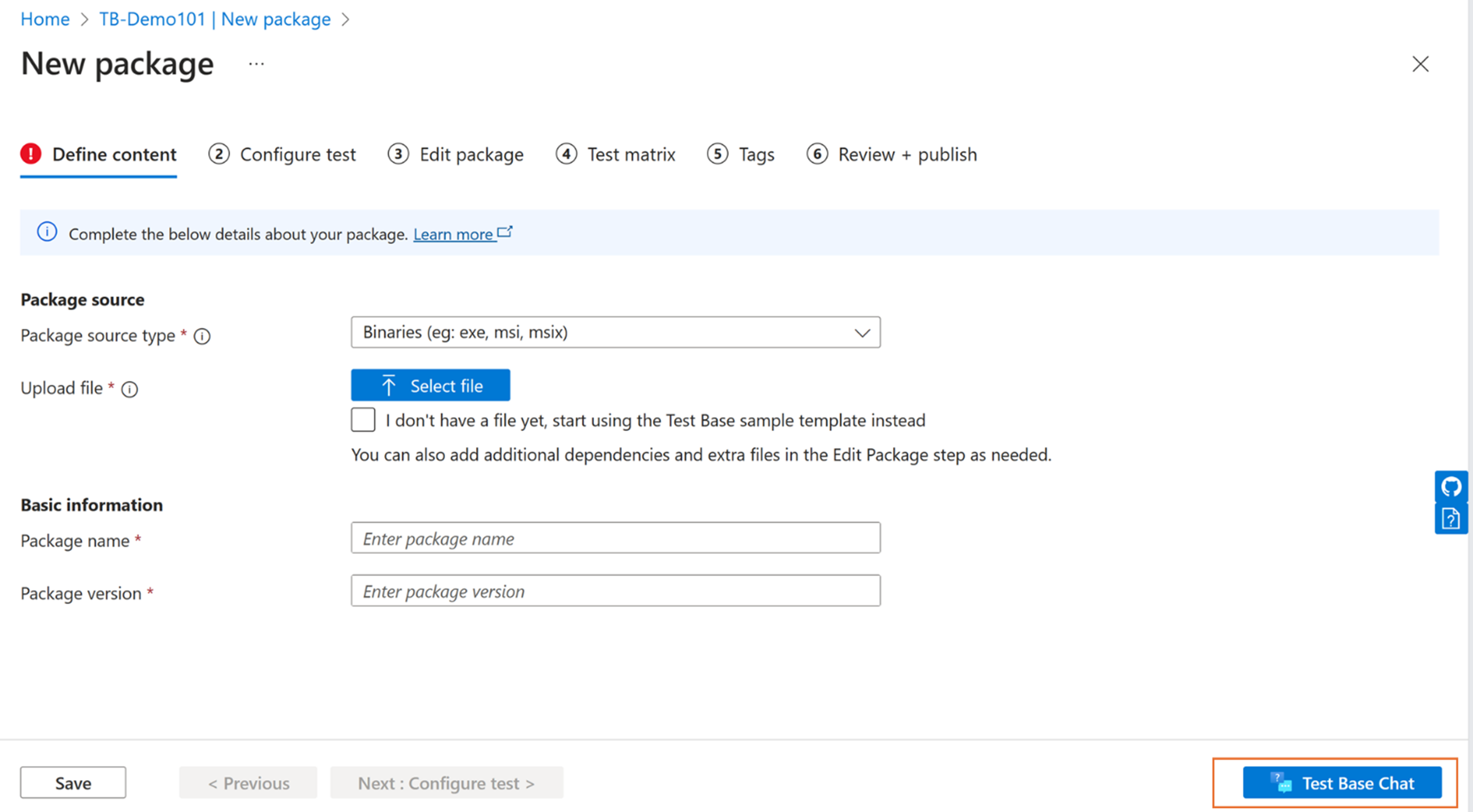1473x812 pixels.
Task: Open the help document icon on right edge
Action: (1451, 519)
